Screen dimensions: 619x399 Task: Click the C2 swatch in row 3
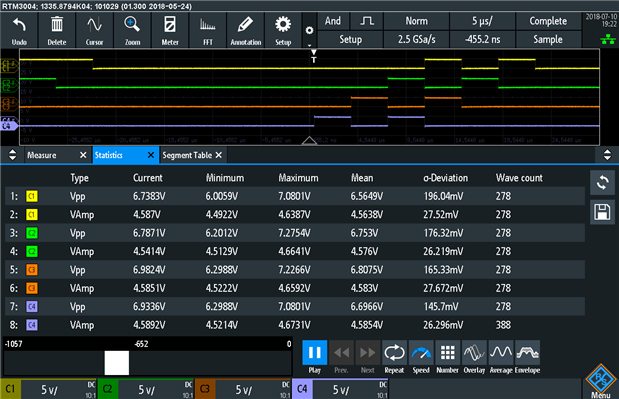tap(32, 233)
